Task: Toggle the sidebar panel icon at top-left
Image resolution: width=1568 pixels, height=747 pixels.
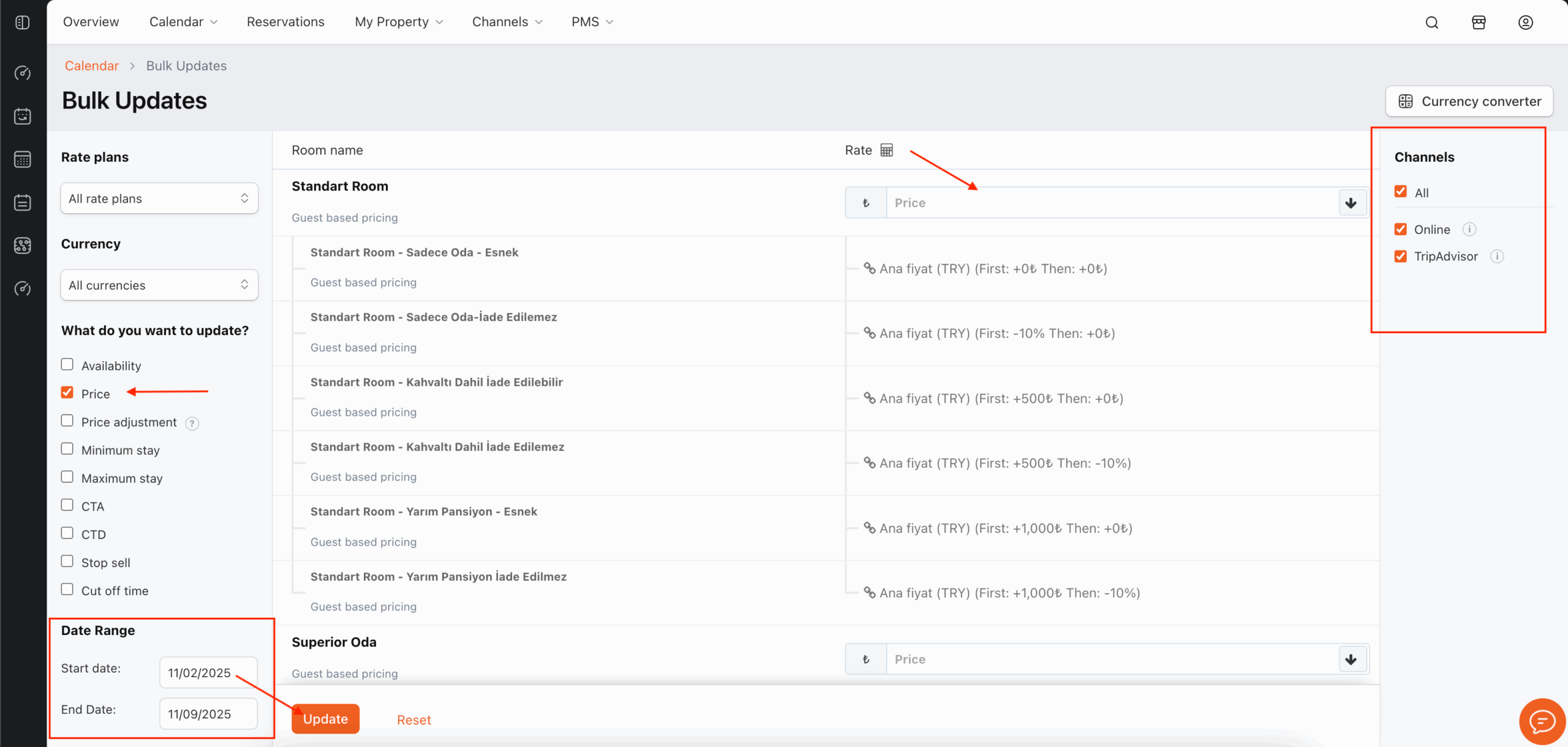Action: 23,23
